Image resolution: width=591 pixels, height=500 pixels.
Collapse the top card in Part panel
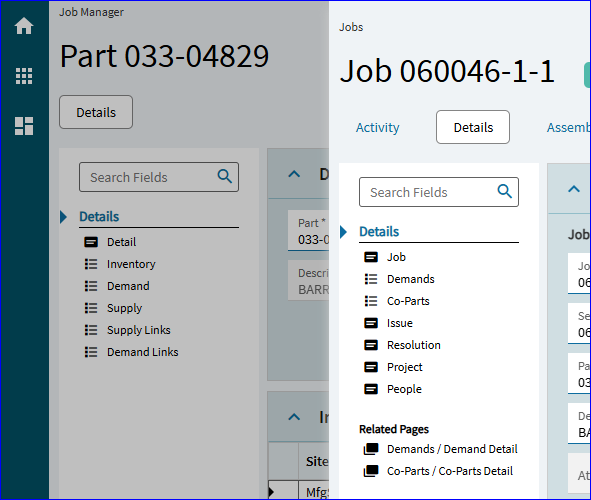click(x=294, y=174)
